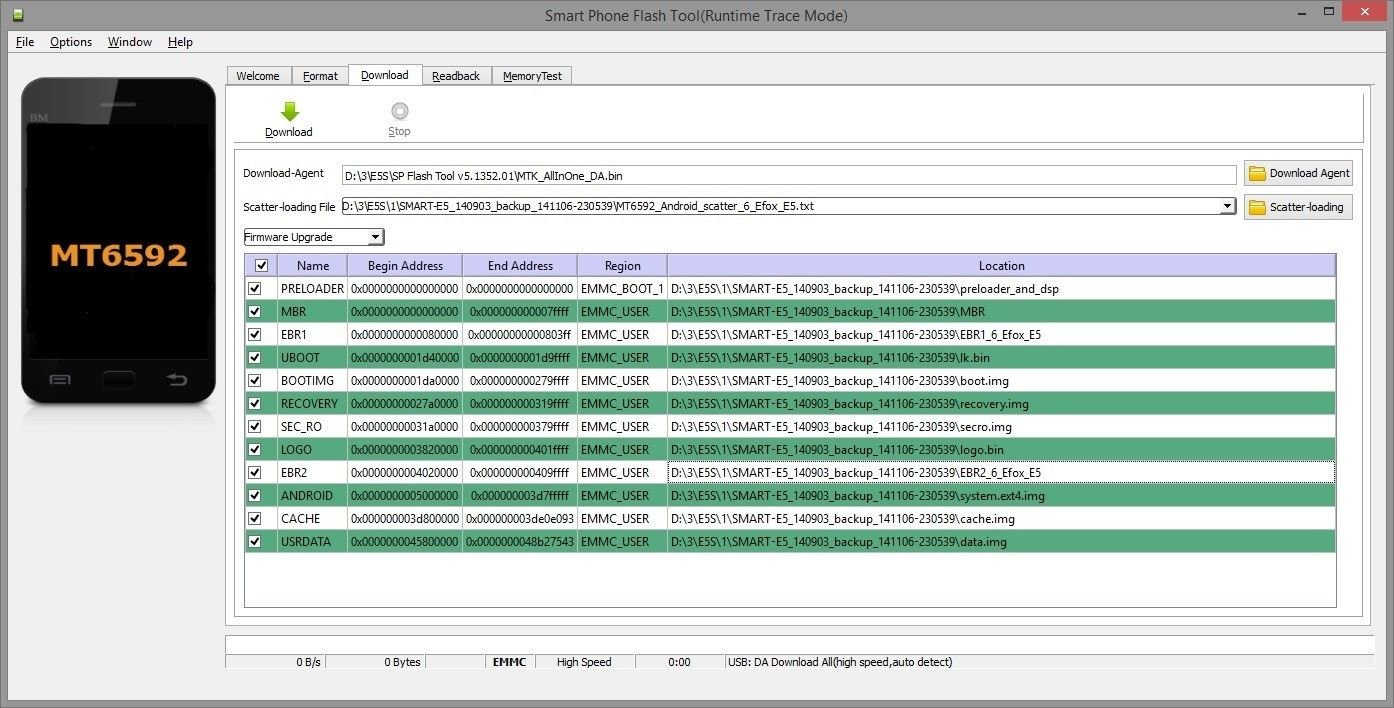Select the EBR2_6_Efox_E5 location cell

(1001, 472)
